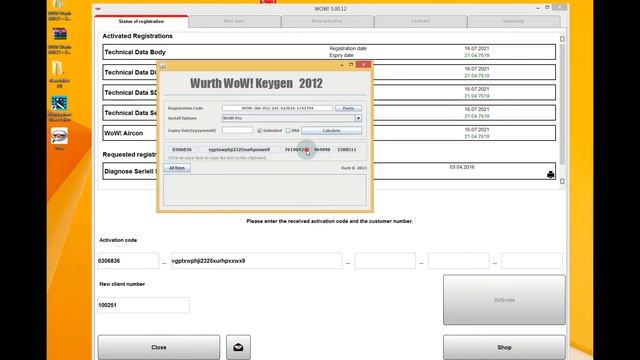Screen dimensions: 640x360
Task: Click the Registration Code field in the keygen
Action: pos(278,108)
